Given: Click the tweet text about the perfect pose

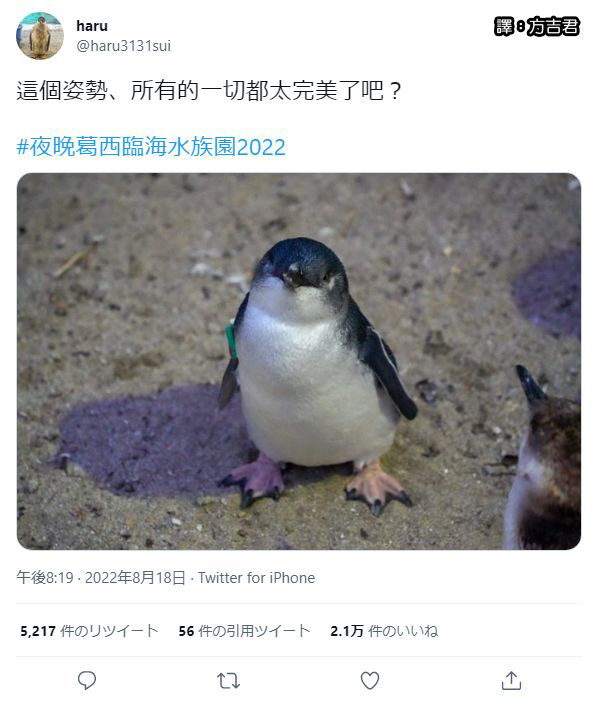Looking at the screenshot, I should (x=208, y=91).
